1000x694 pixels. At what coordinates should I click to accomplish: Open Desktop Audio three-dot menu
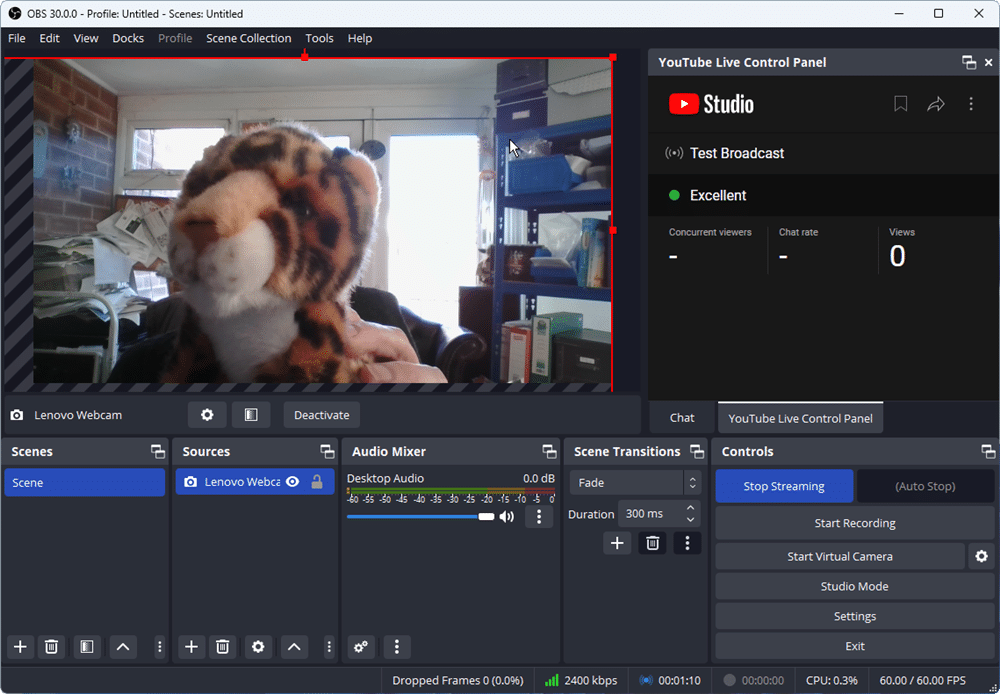[x=539, y=517]
